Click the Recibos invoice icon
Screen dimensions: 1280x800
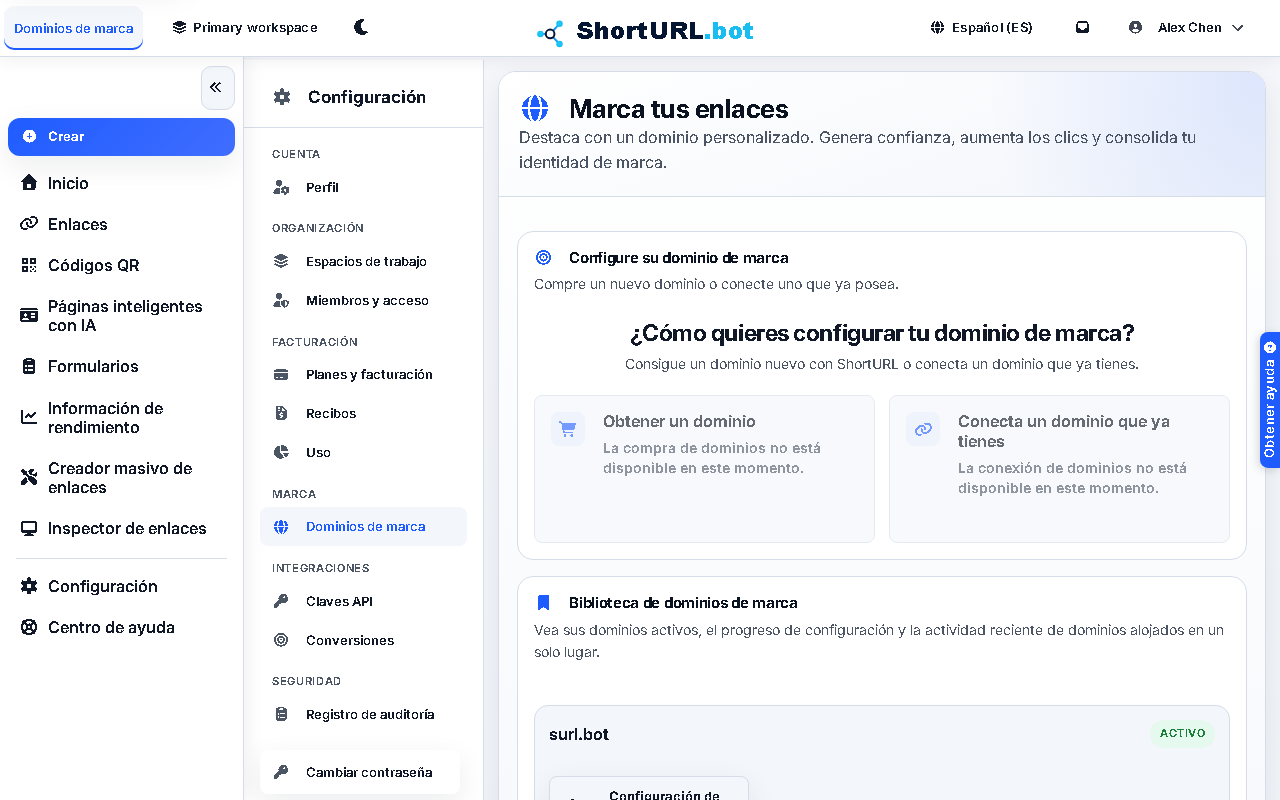pyautogui.click(x=281, y=413)
